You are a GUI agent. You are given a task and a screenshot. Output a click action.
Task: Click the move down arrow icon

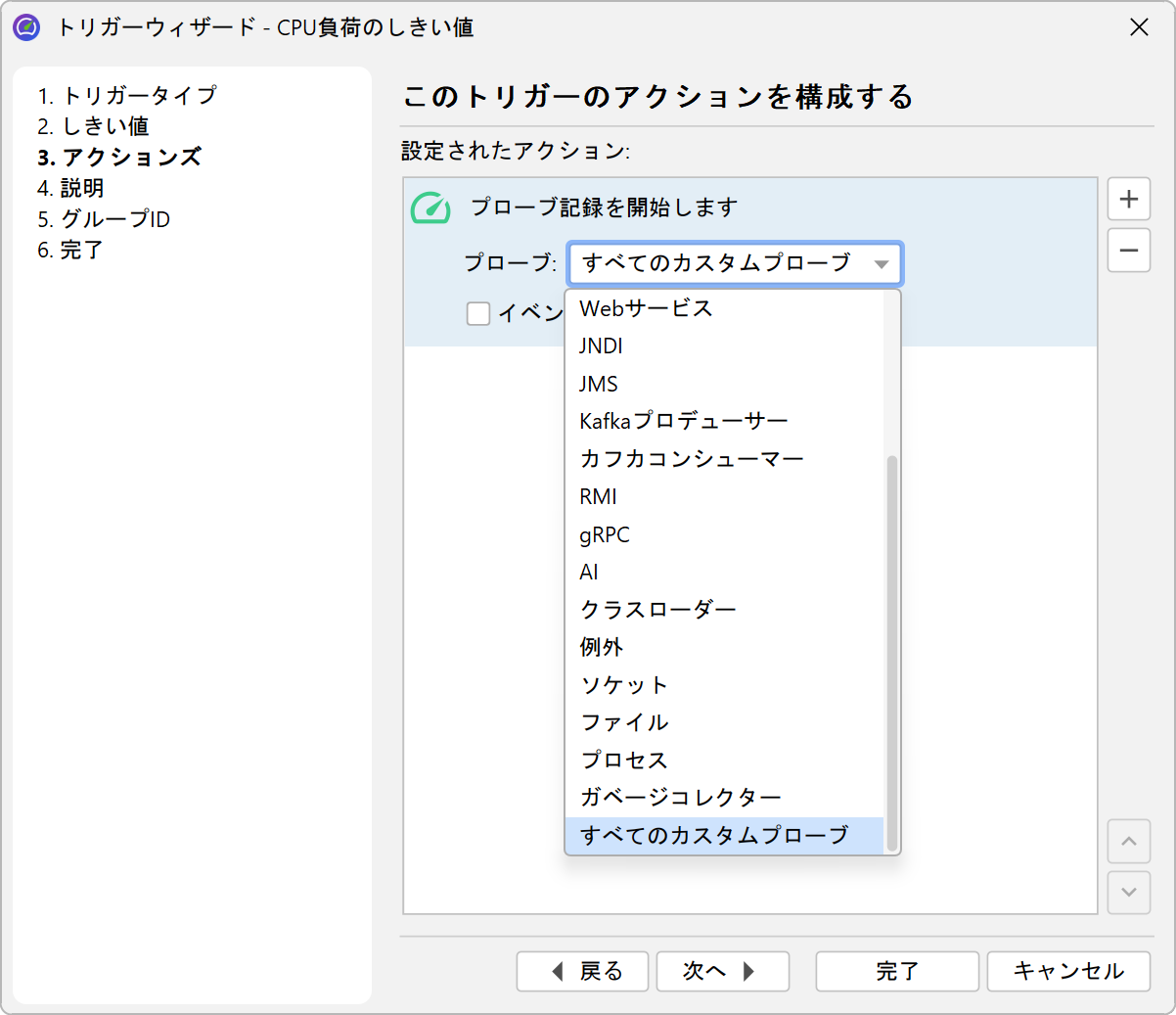(1128, 892)
